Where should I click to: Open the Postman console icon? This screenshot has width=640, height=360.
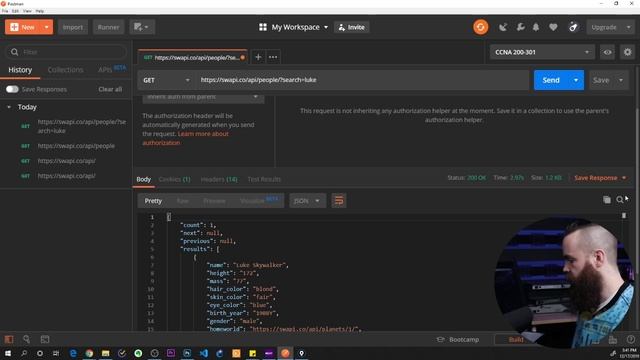45,339
